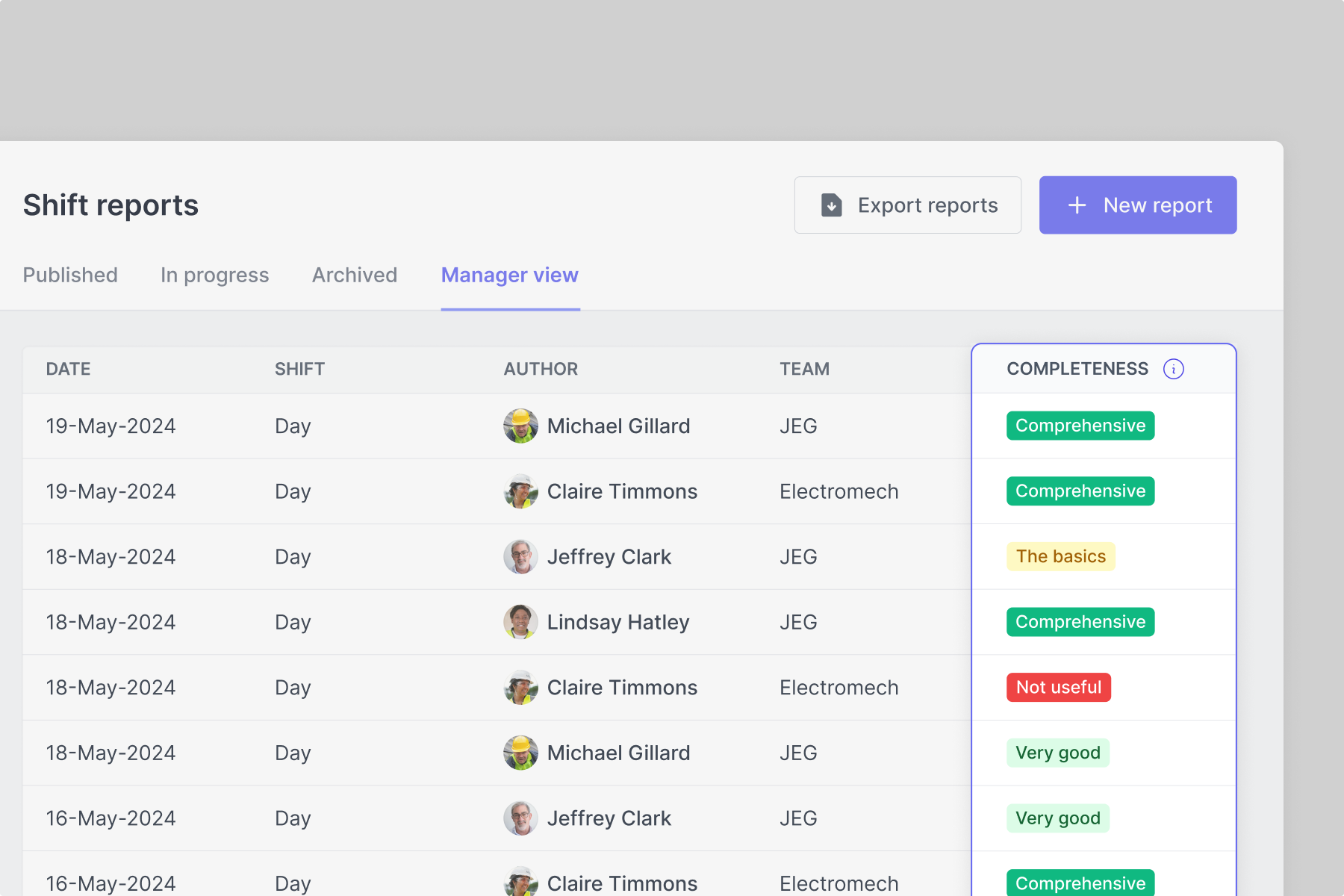Click Very good badge for Michael Gillard

1058,753
